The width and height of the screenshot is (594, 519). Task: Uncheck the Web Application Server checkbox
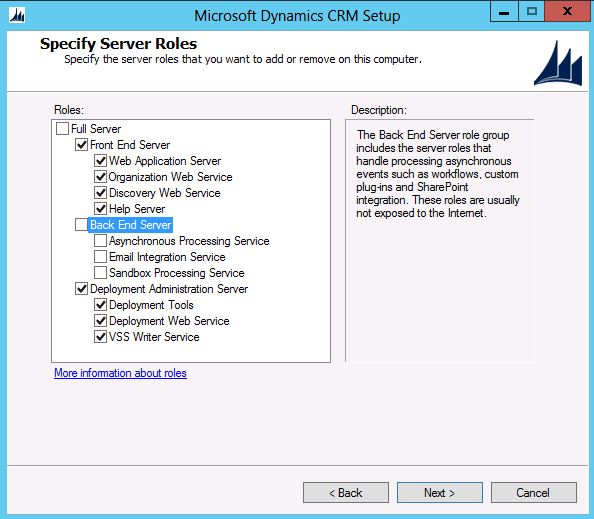click(x=100, y=161)
